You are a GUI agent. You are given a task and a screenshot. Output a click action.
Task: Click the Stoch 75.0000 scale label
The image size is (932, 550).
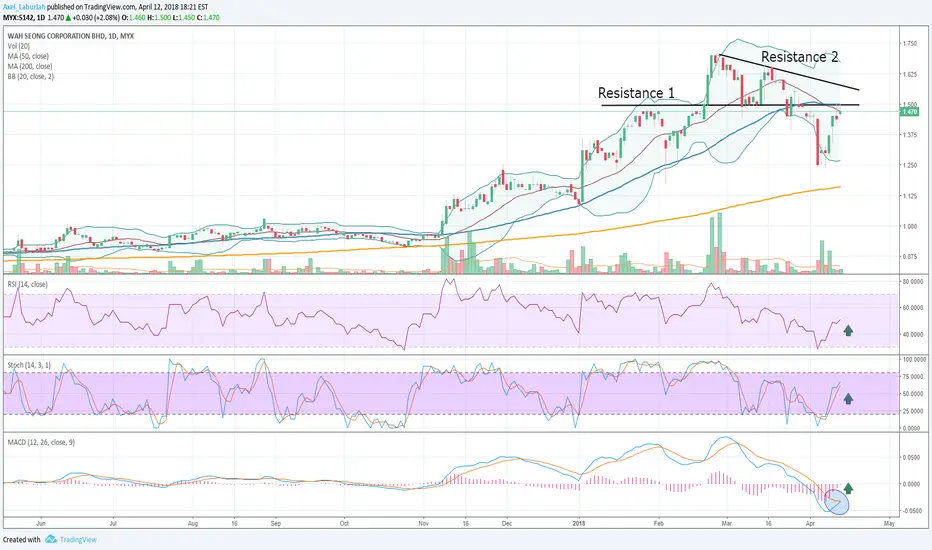click(x=913, y=377)
